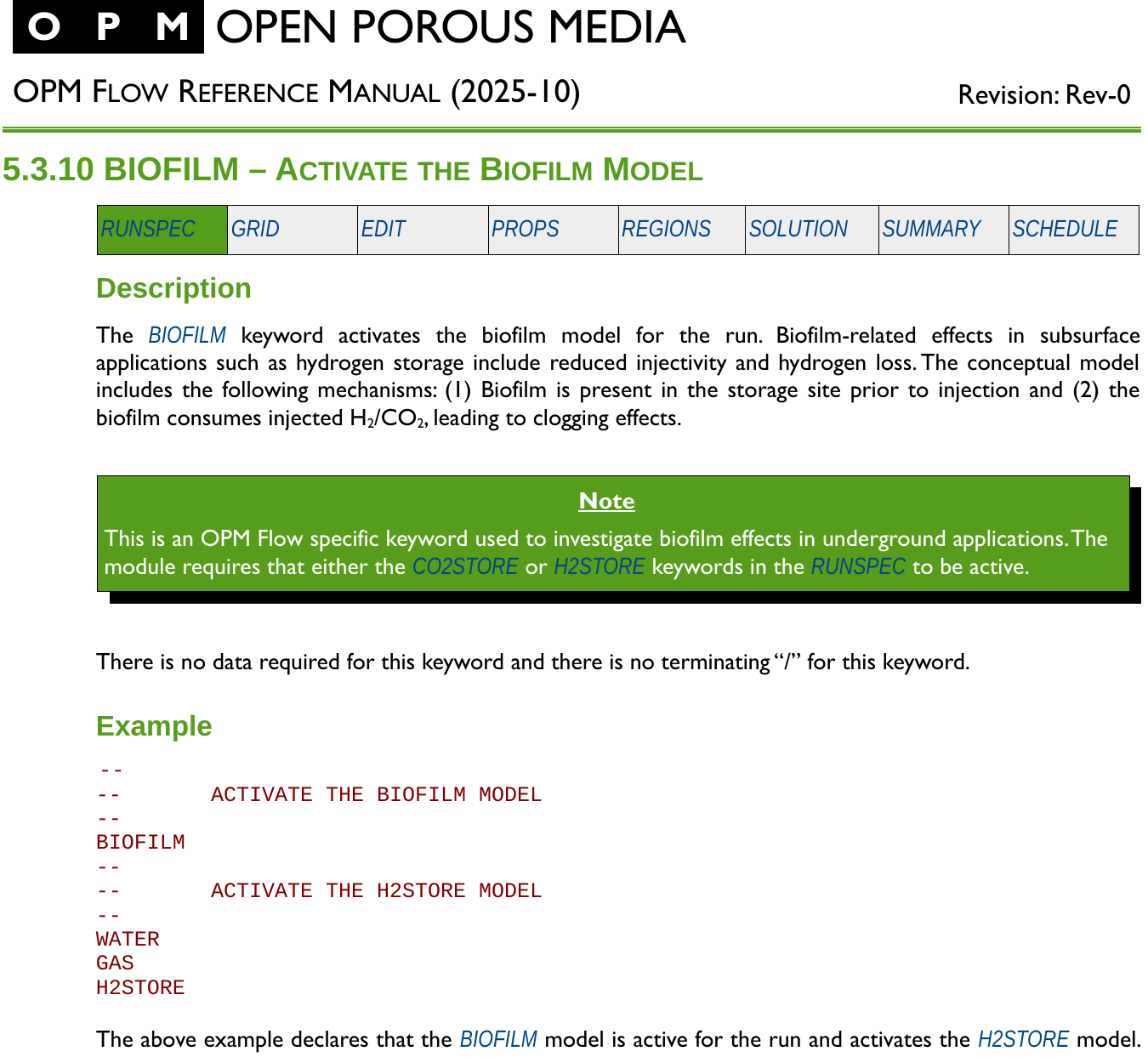This screenshot has height=1057, width=1148.
Task: Open BIOFILM link in the final sentence
Action: click(498, 1040)
